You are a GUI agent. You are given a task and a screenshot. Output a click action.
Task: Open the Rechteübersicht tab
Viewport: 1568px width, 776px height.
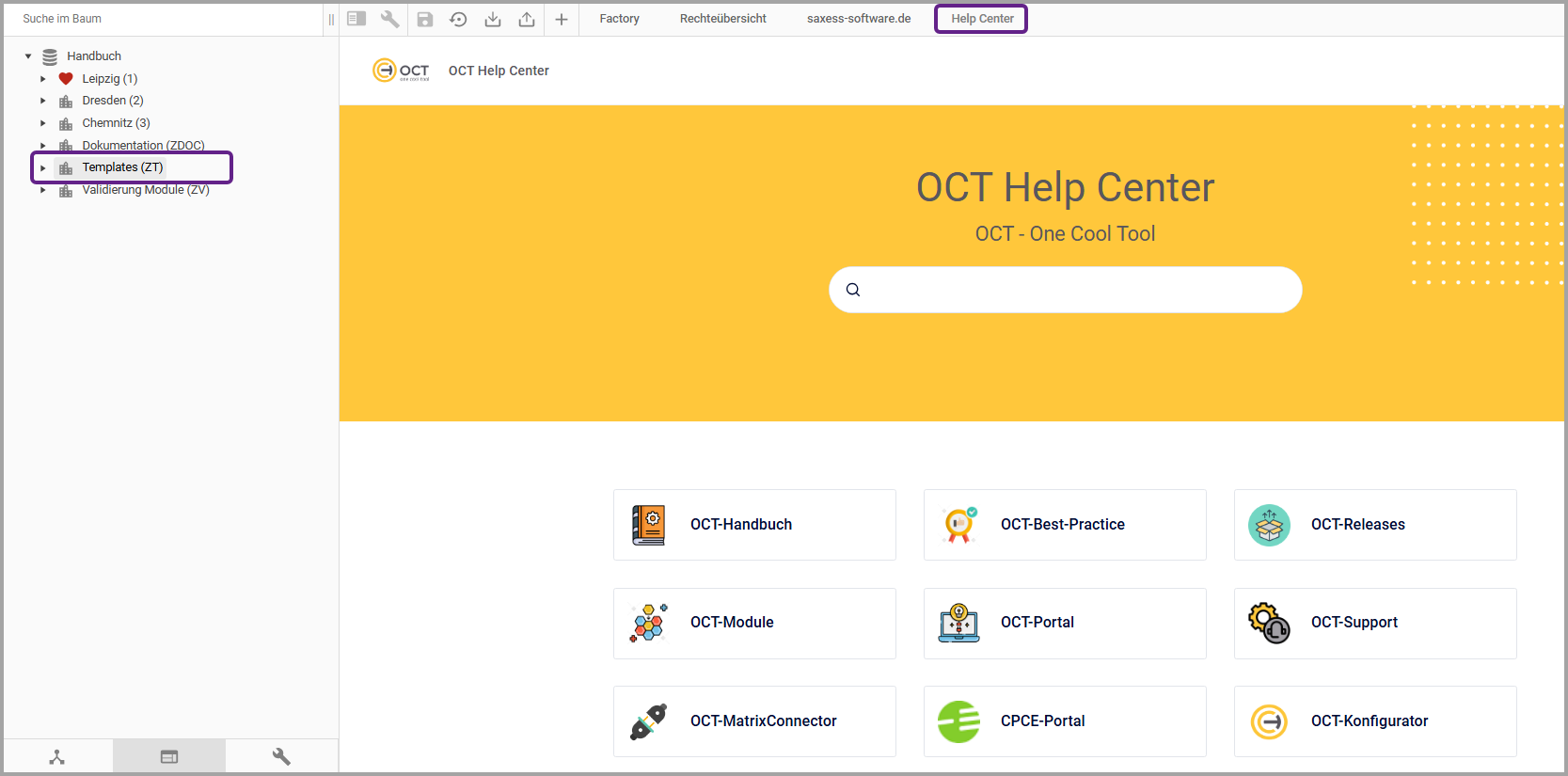[x=722, y=19]
